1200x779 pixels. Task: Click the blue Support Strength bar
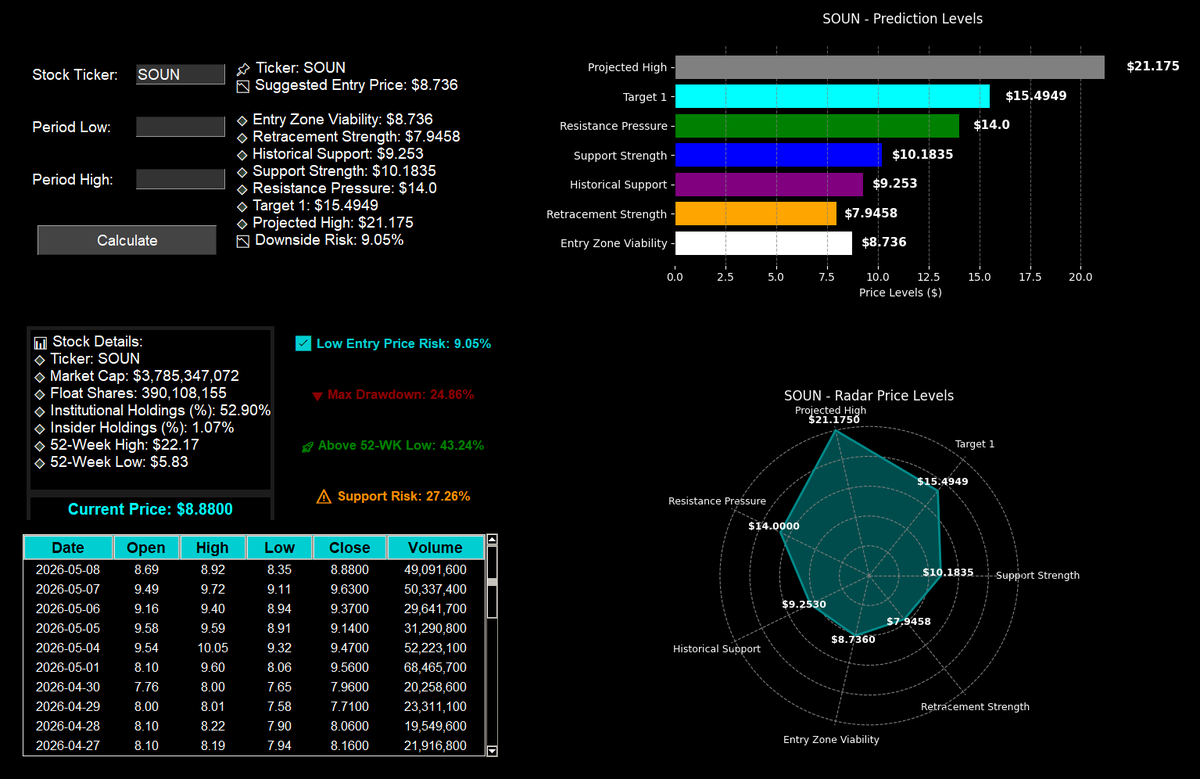pyautogui.click(x=779, y=155)
